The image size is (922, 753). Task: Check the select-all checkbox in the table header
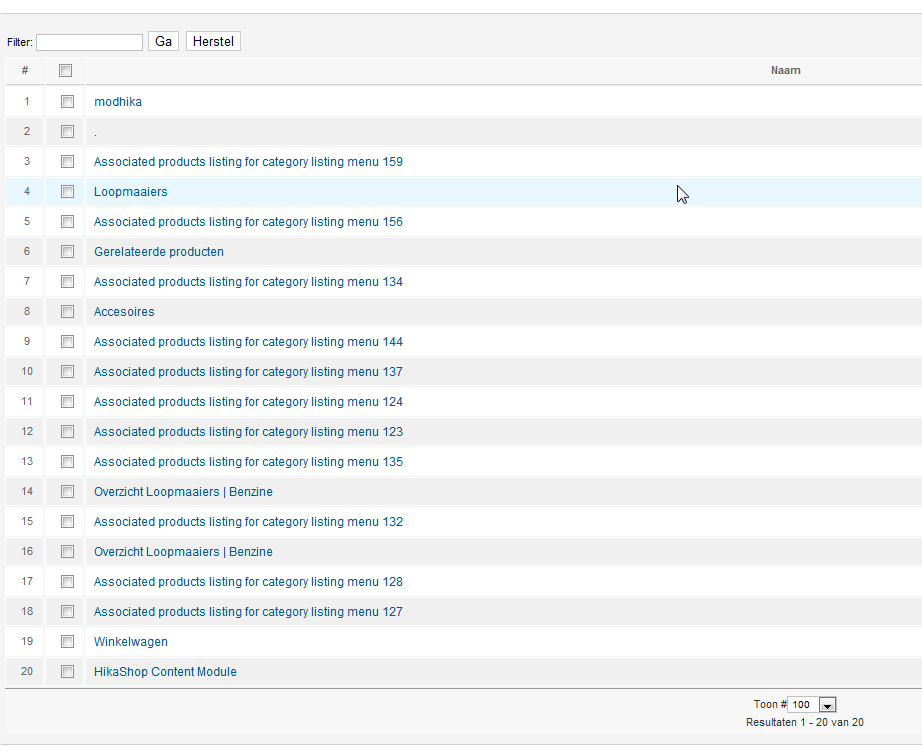click(x=65, y=71)
